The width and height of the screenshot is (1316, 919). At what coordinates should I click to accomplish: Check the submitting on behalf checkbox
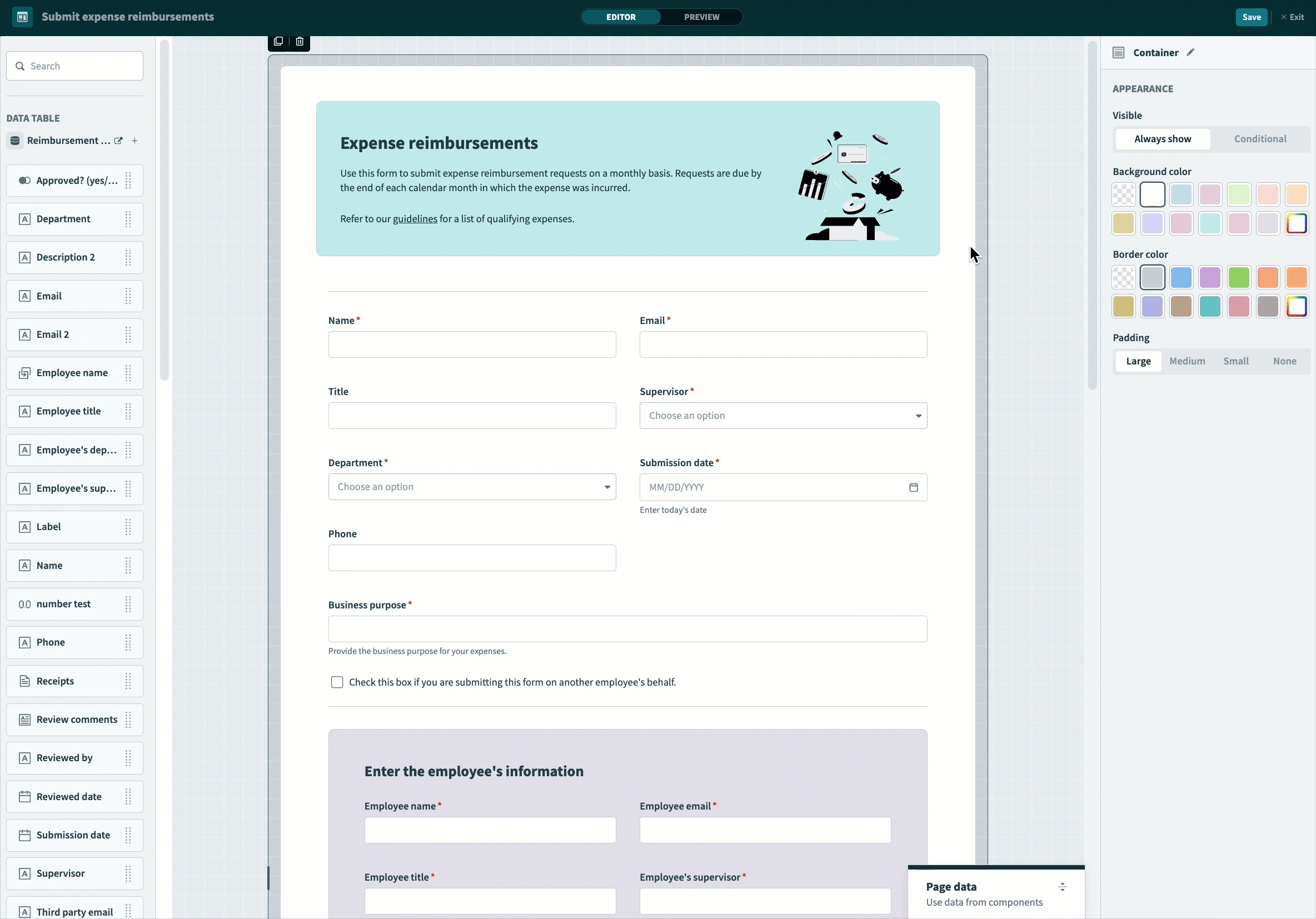coord(337,682)
